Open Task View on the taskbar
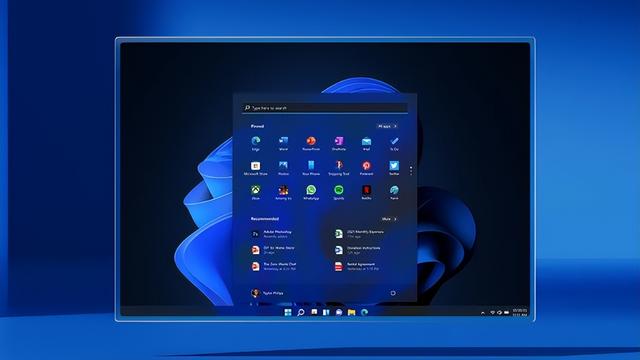The width and height of the screenshot is (640, 360). [314, 312]
